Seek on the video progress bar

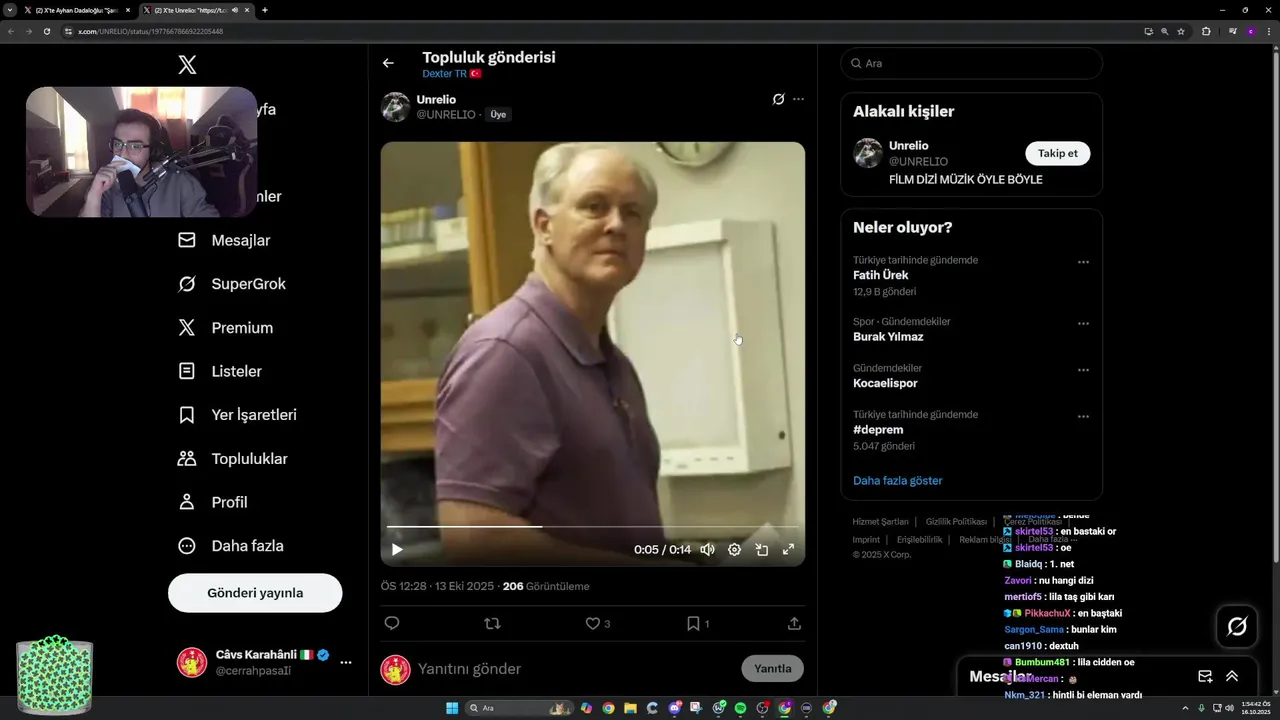[x=592, y=526]
